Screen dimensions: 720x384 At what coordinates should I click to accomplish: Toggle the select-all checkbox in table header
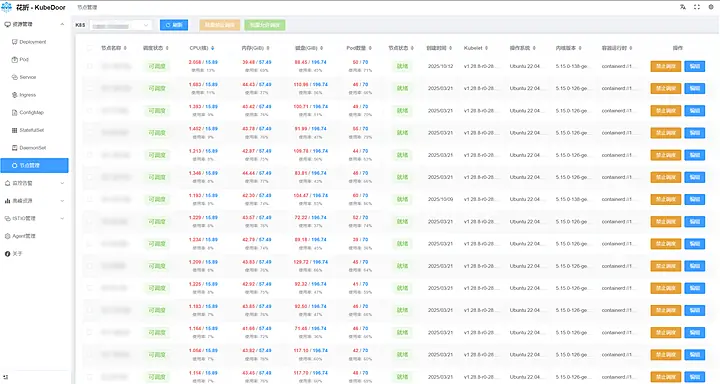pyautogui.click(x=90, y=48)
